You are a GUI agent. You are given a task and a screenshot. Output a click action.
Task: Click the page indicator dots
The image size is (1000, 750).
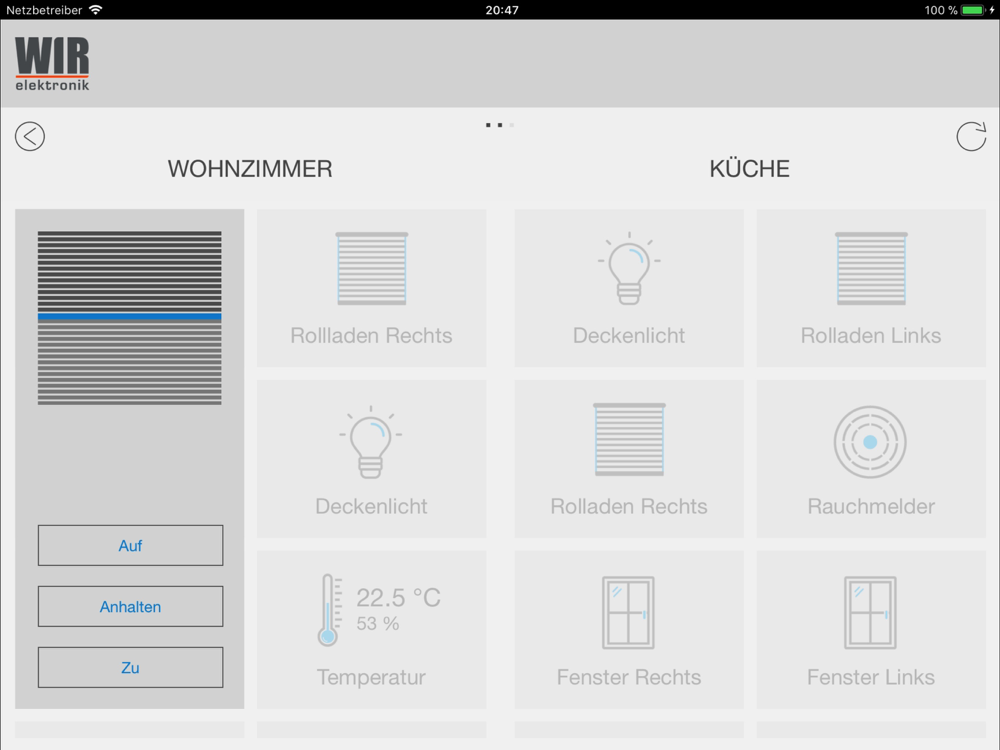click(x=499, y=125)
